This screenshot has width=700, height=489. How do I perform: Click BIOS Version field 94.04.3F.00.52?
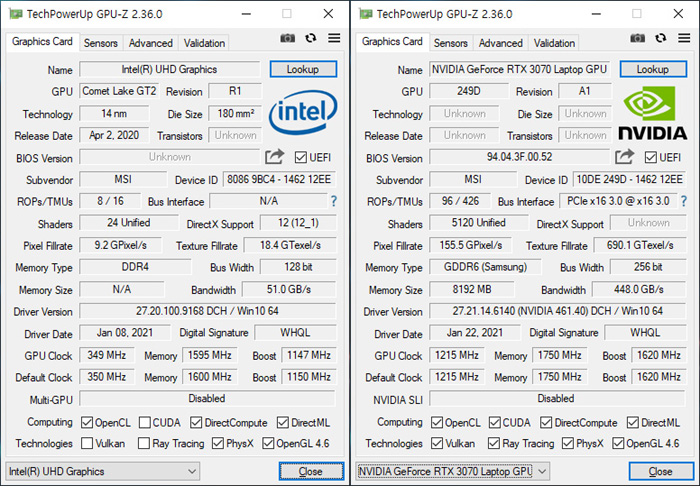(x=519, y=157)
